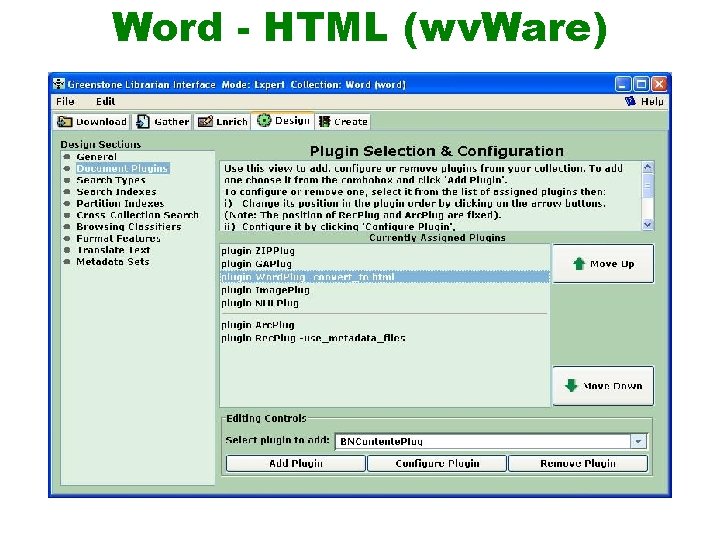Close the Greenstone Librarian Interface window
This screenshot has height=540, width=720.
pos(659,84)
